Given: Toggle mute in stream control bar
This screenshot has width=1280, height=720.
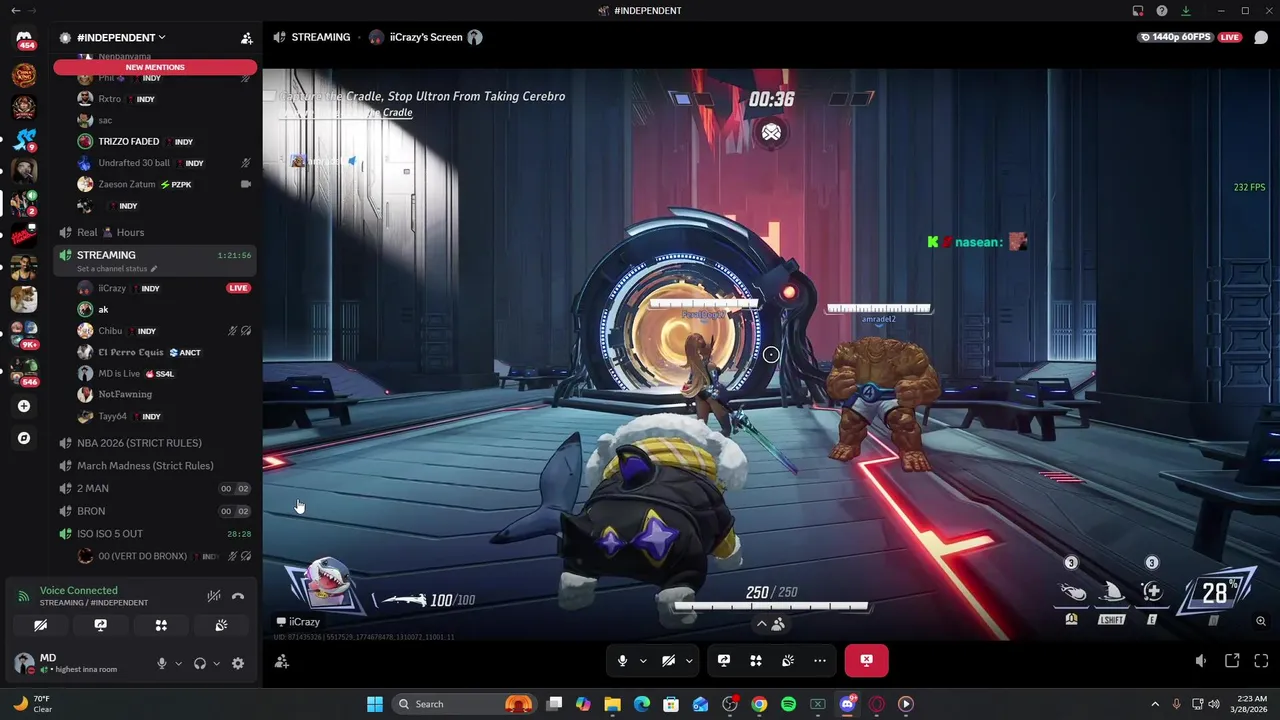Looking at the screenshot, I should click(622, 660).
